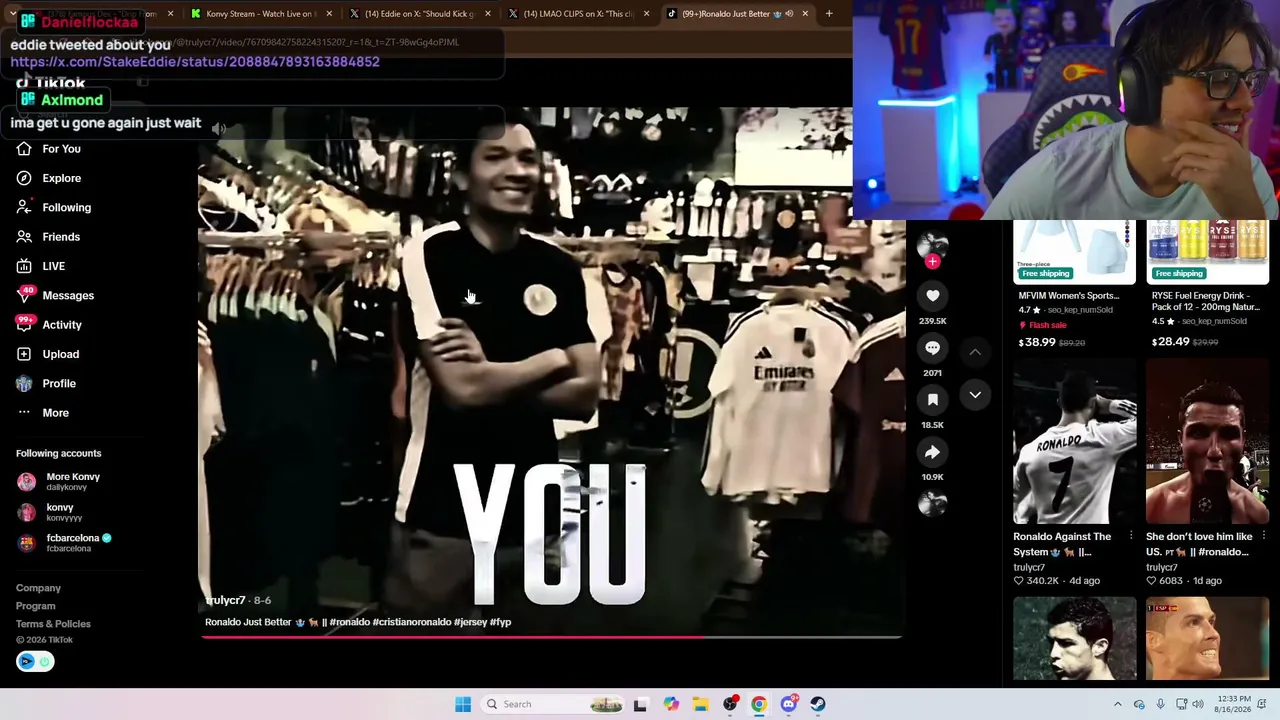Click the Program footer link
The height and width of the screenshot is (720, 1280).
[35, 606]
